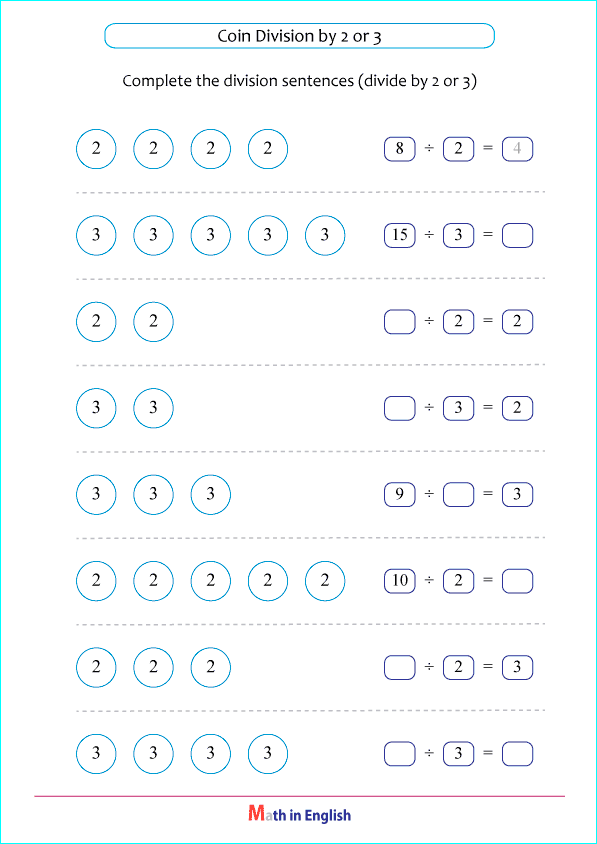This screenshot has height=844, width=597.
Task: Click the second 2 coin in the third row
Action: tap(153, 322)
